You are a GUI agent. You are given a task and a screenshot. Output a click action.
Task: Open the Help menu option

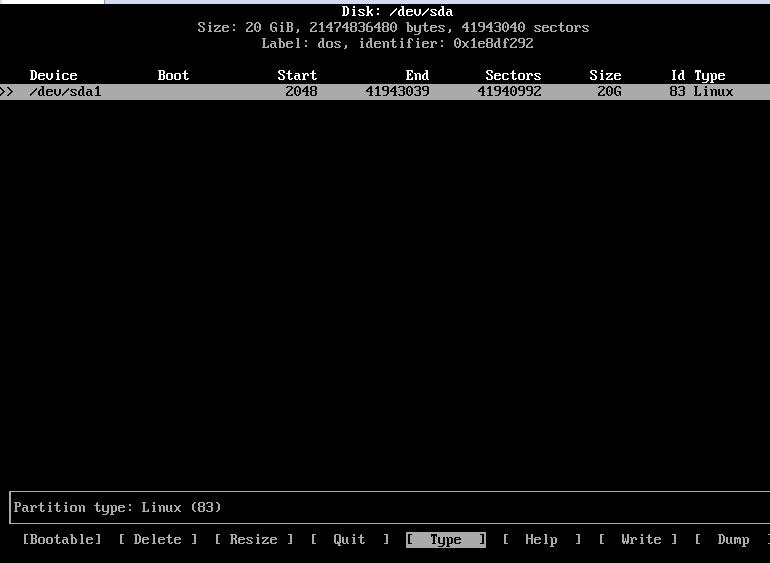pyautogui.click(x=542, y=539)
